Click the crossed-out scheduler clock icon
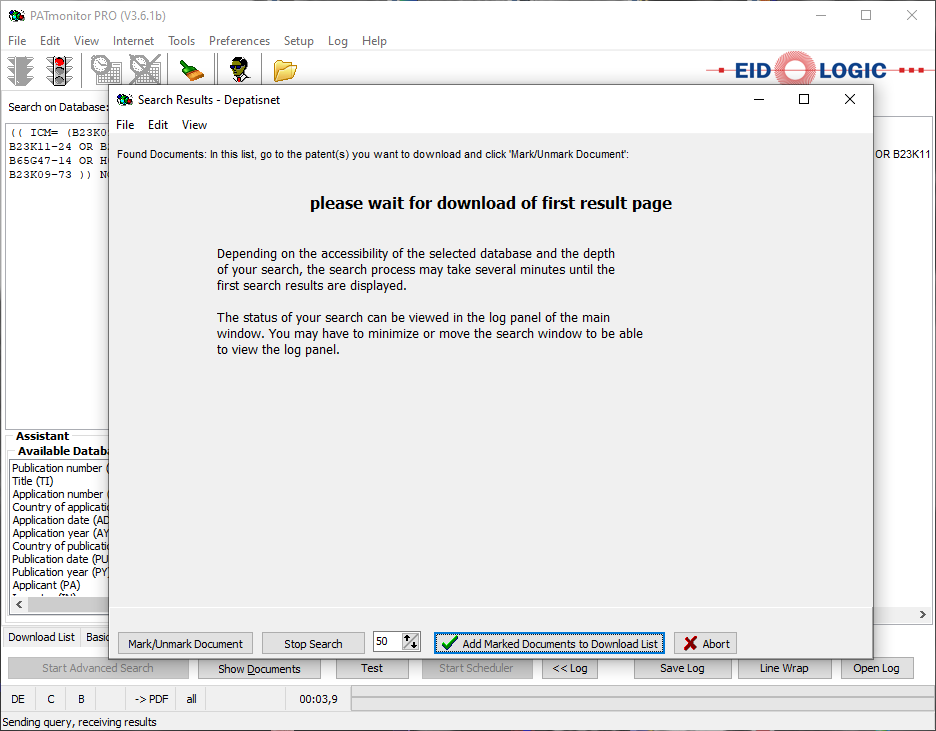 pos(145,70)
